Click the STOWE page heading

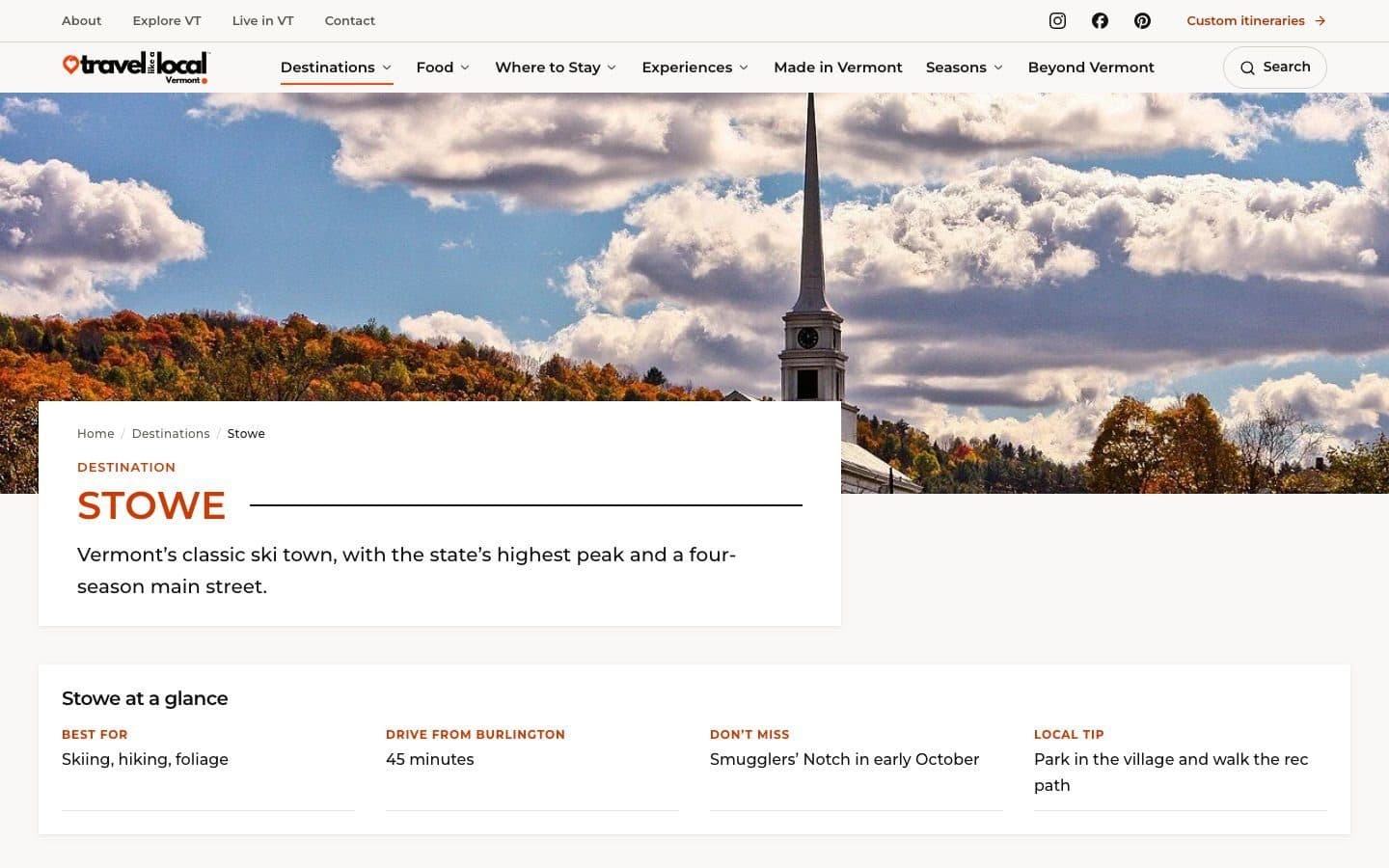click(x=151, y=505)
